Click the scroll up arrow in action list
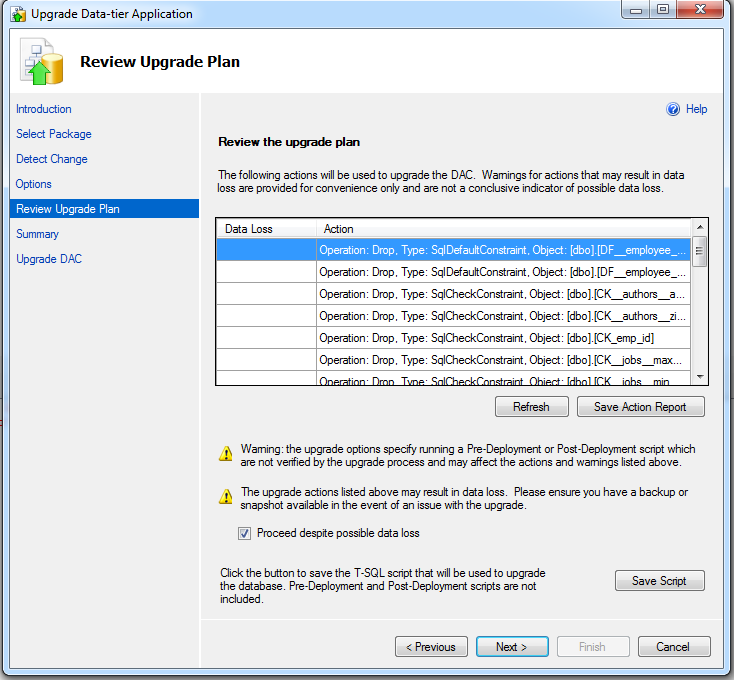The height and width of the screenshot is (680, 734). (700, 227)
